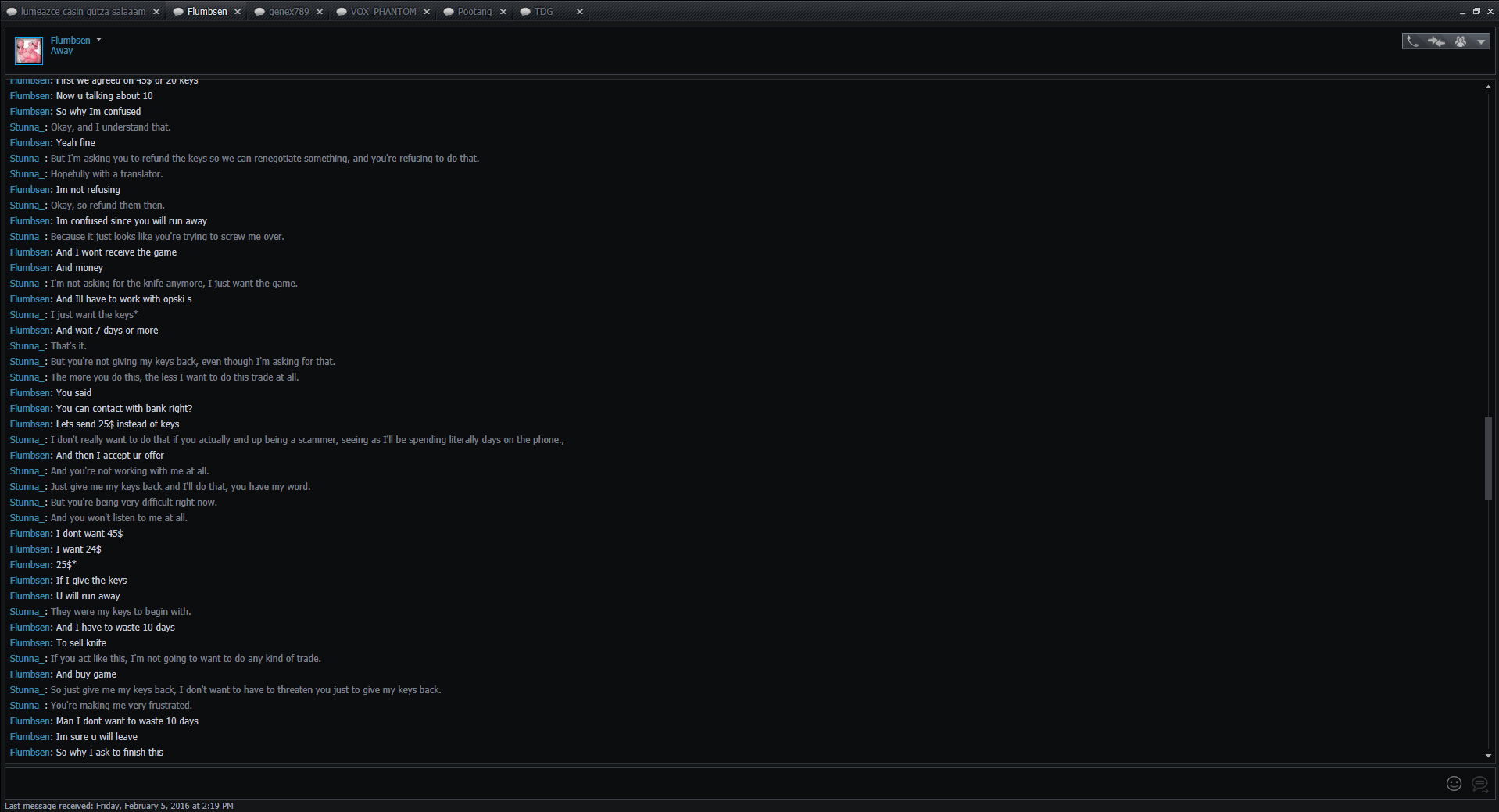Open the emoticon picker
The width and height of the screenshot is (1499, 812).
pos(1454,783)
